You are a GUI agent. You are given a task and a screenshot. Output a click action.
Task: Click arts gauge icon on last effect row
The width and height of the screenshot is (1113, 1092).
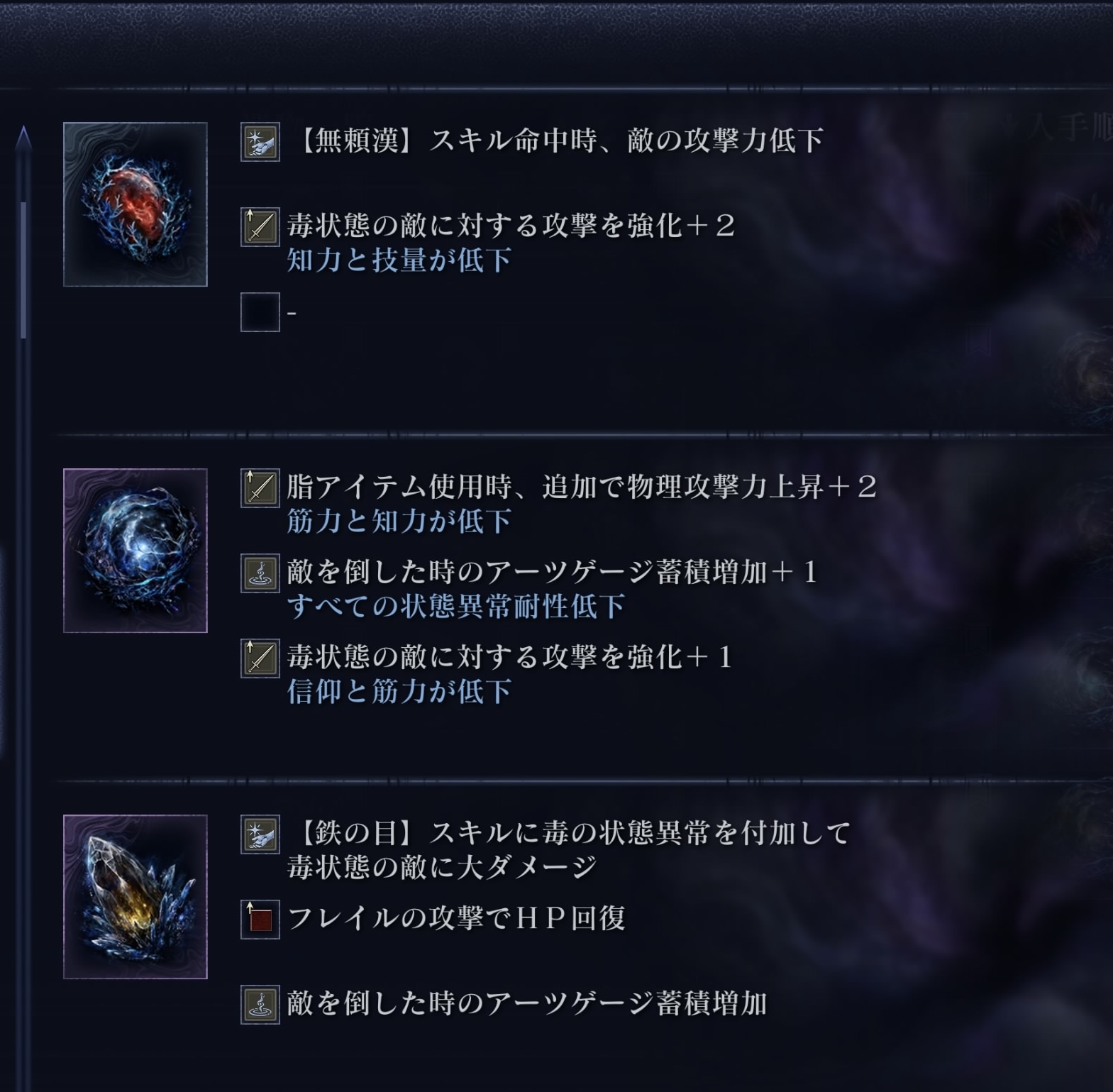click(260, 1005)
